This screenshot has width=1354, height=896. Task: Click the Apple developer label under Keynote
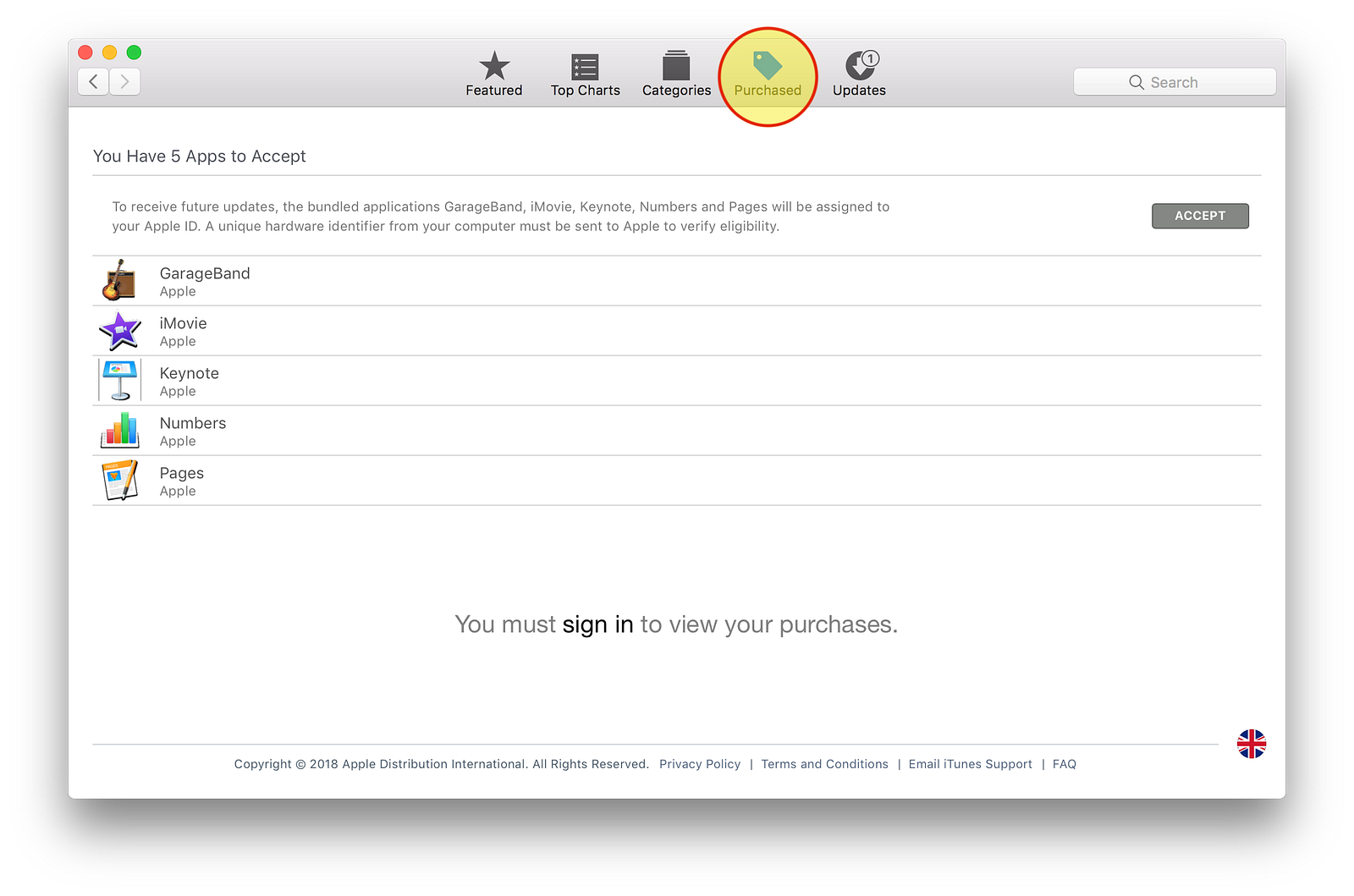(x=178, y=392)
